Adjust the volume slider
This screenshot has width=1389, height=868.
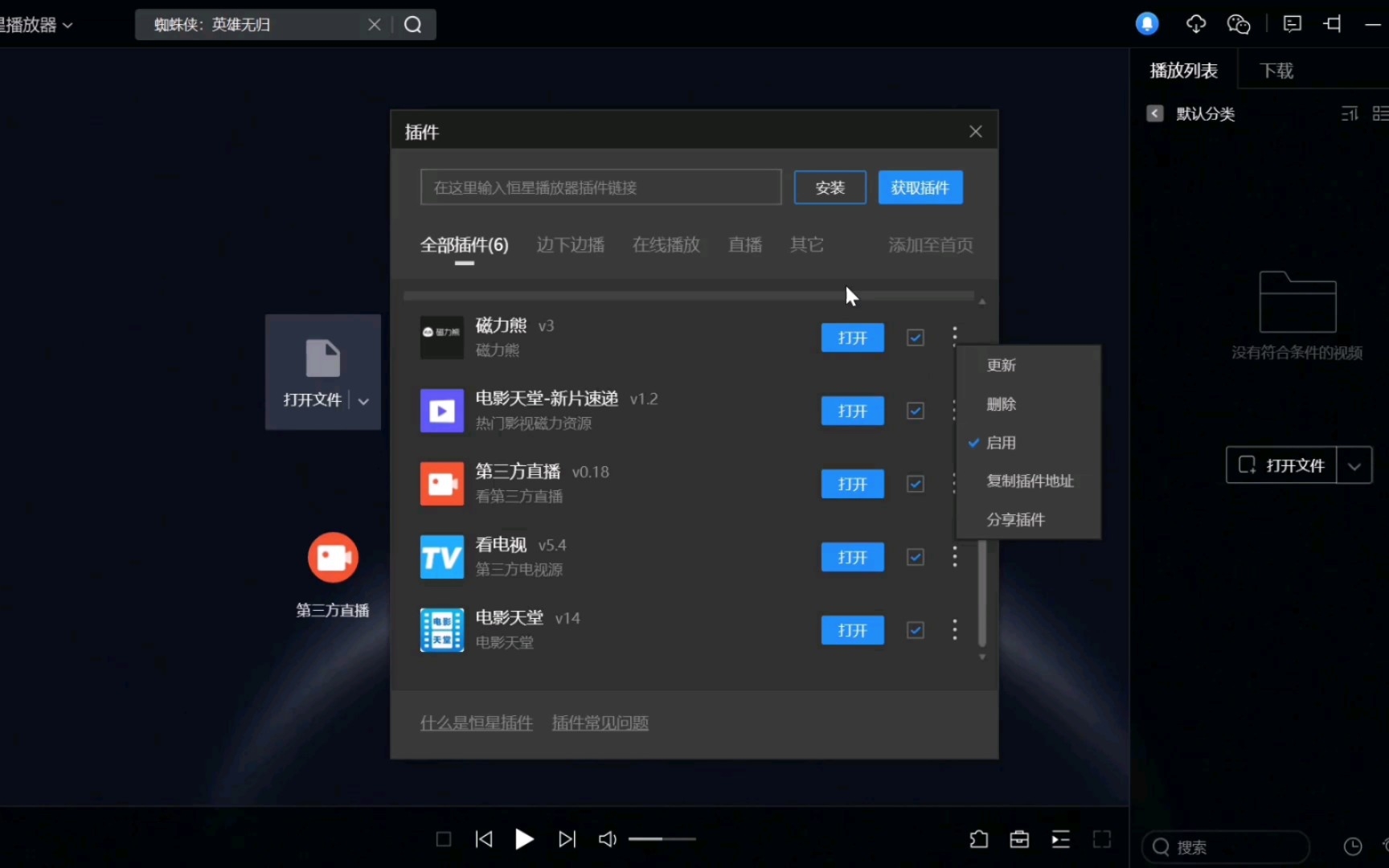(662, 839)
